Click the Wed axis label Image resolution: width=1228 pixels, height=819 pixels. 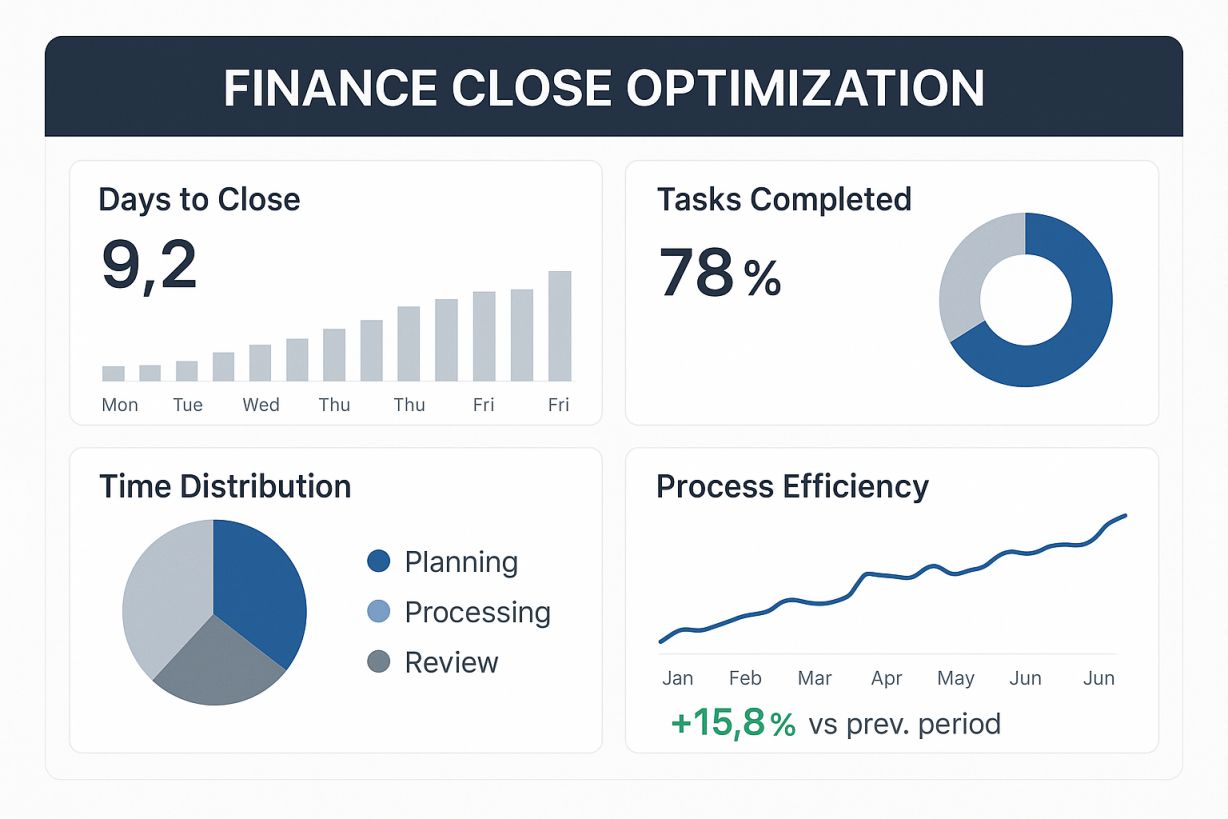tap(261, 405)
